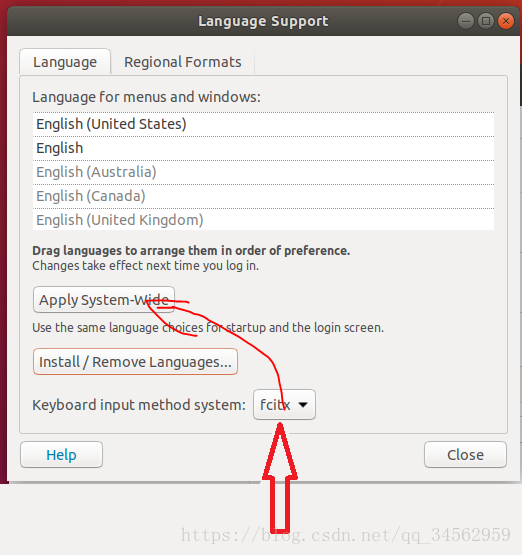Select English (United States) in language list
The width and height of the screenshot is (522, 555).
tap(263, 124)
